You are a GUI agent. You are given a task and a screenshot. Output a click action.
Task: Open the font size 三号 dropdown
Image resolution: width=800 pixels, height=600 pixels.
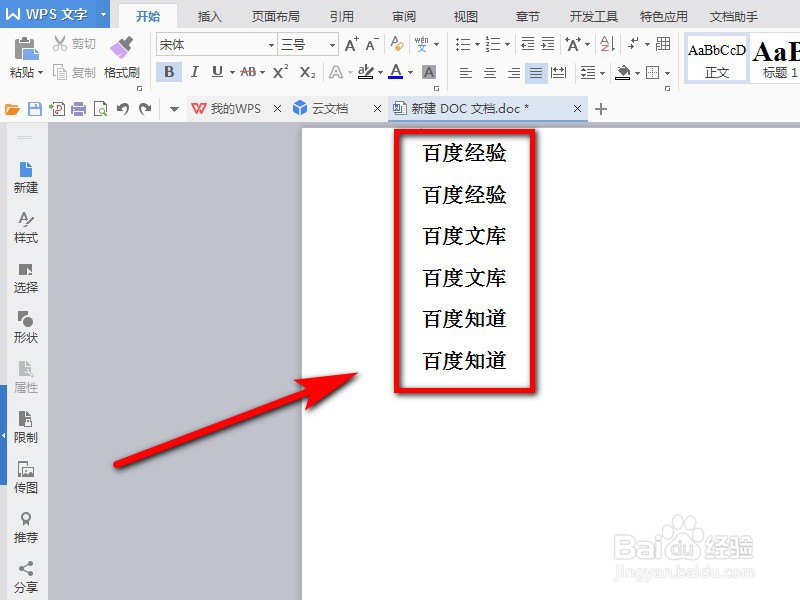coord(332,45)
